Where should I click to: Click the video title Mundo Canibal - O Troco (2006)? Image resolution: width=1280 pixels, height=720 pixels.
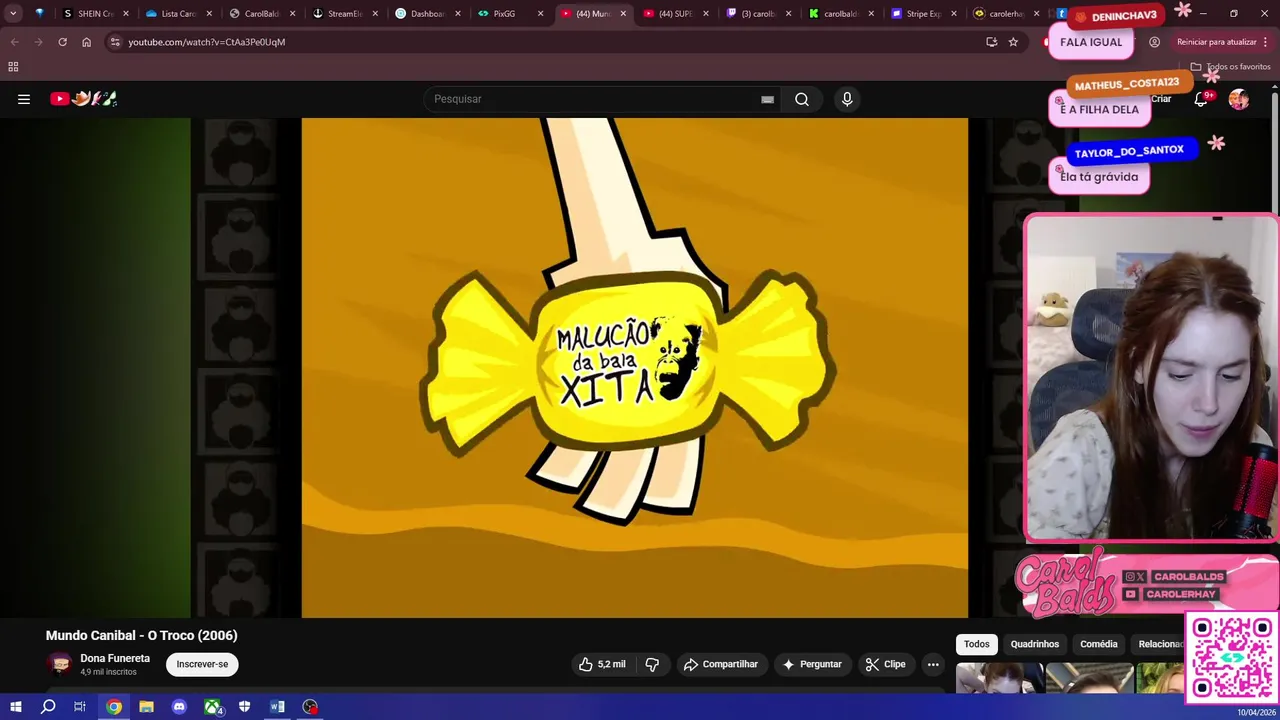point(141,635)
